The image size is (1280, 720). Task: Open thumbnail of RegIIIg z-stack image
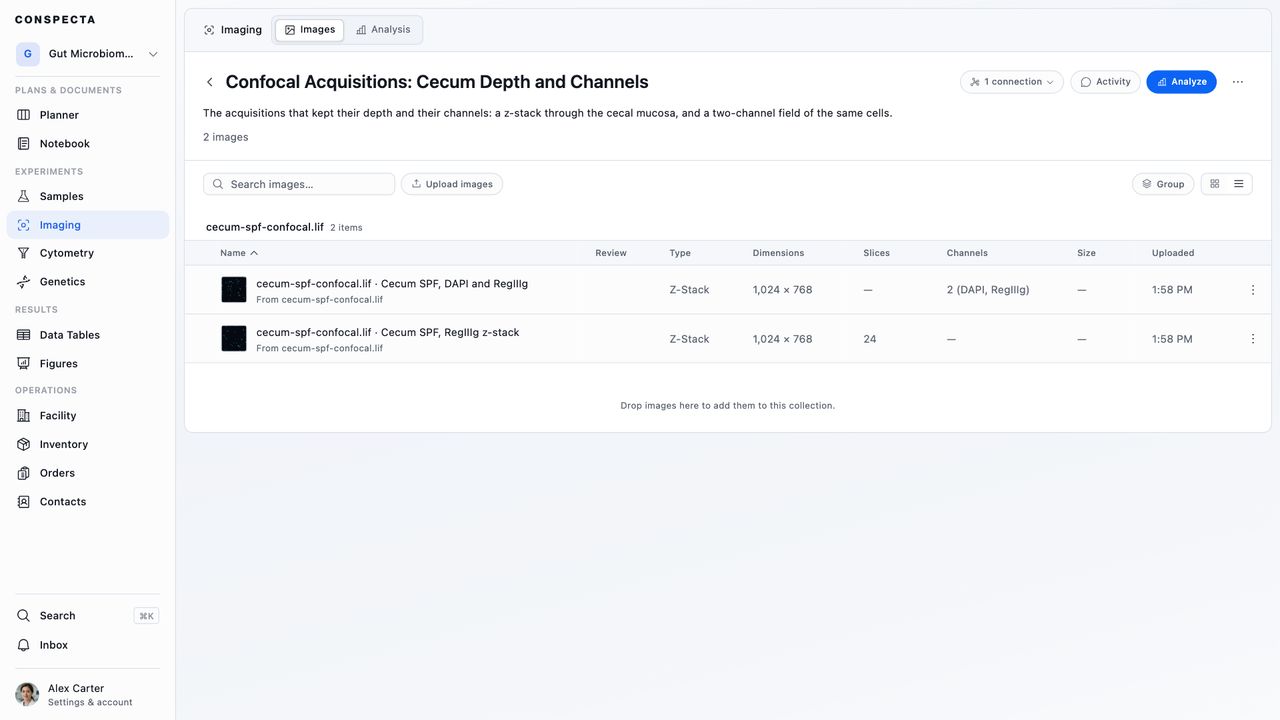tap(234, 339)
